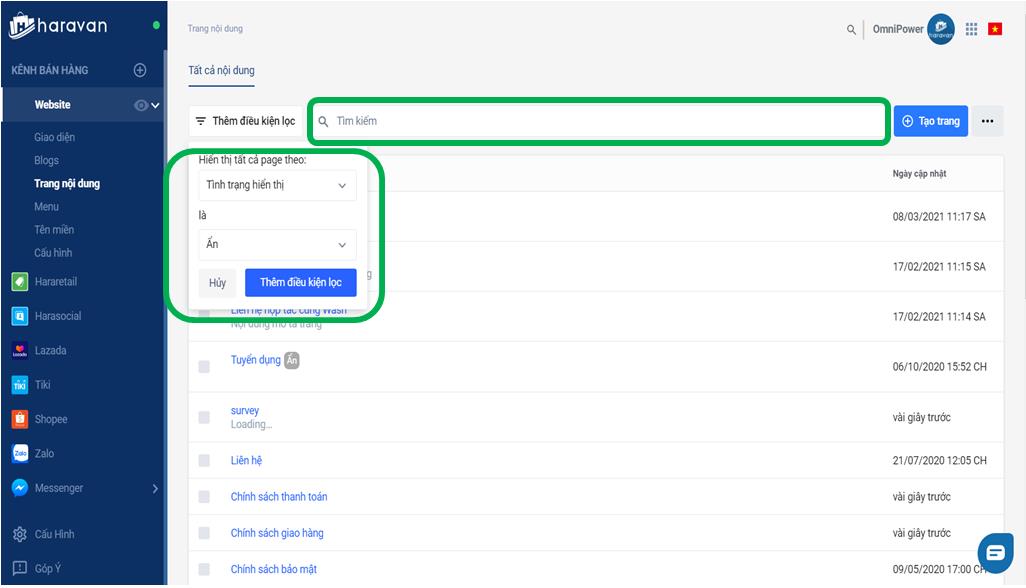This screenshot has width=1026, height=588.
Task: Open Chính sách bảo mật page
Action: pos(274,570)
